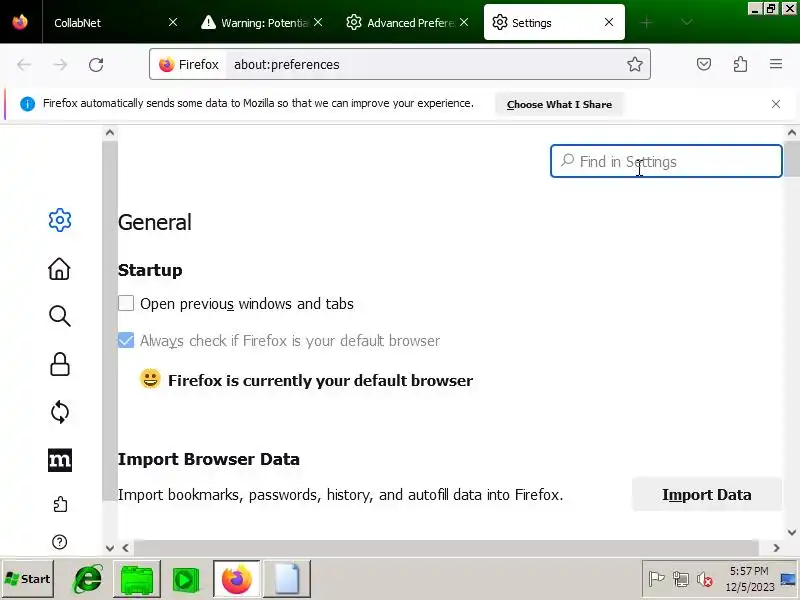Open Home settings category in sidebar
The image size is (800, 600).
tap(59, 268)
